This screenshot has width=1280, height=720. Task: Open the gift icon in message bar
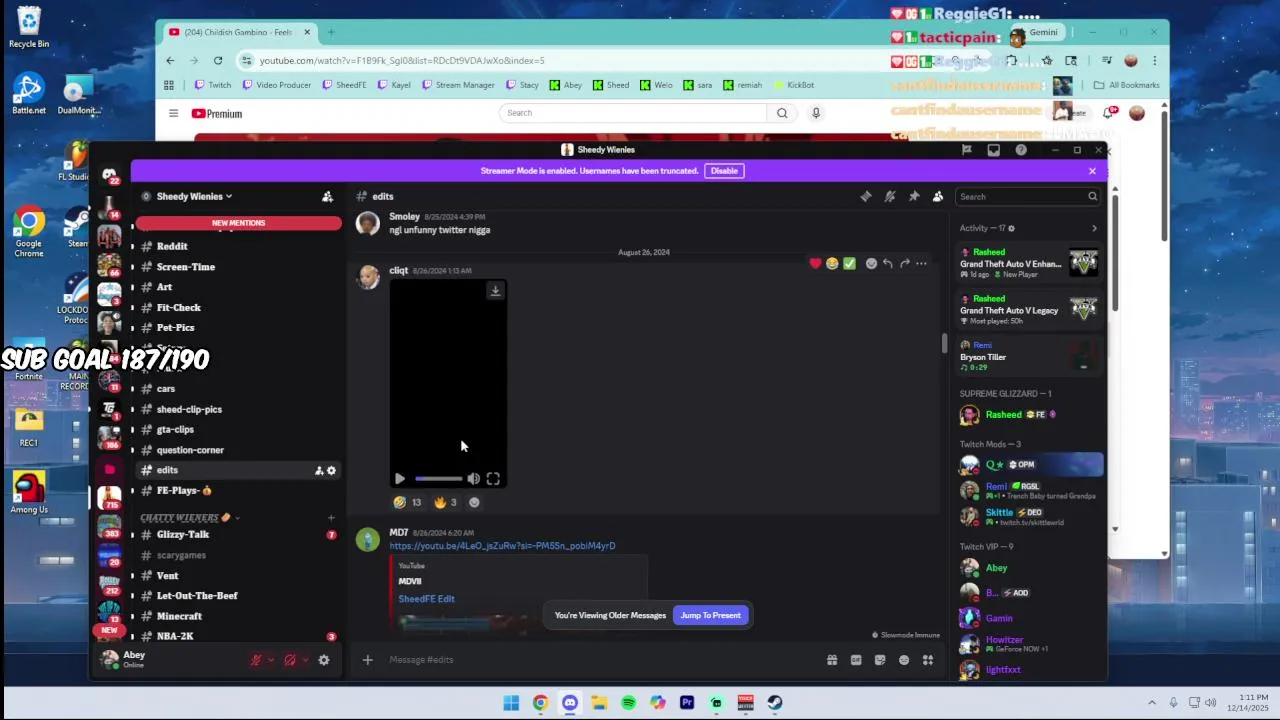[832, 660]
